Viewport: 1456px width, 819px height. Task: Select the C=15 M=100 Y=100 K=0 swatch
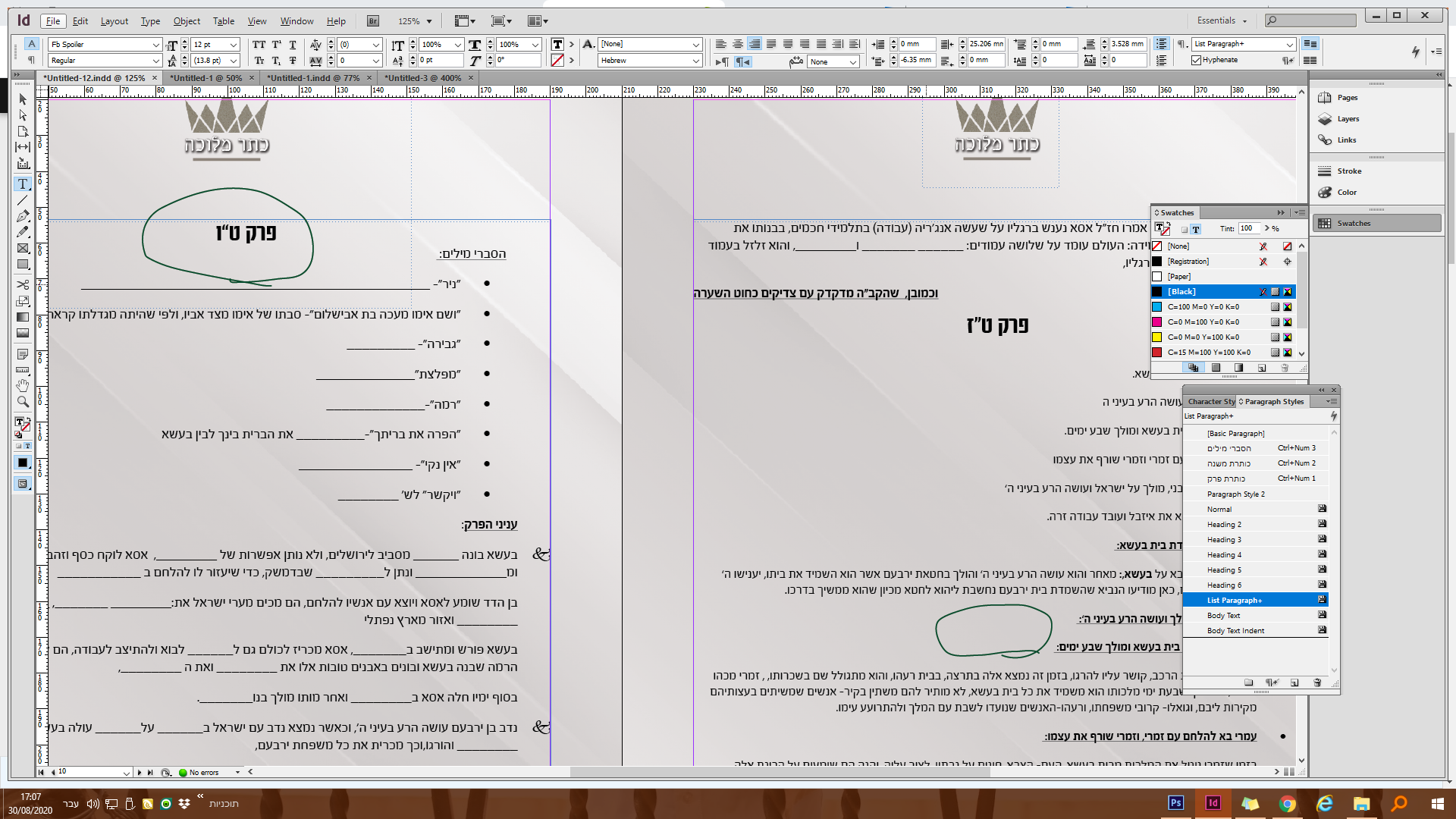(1209, 353)
